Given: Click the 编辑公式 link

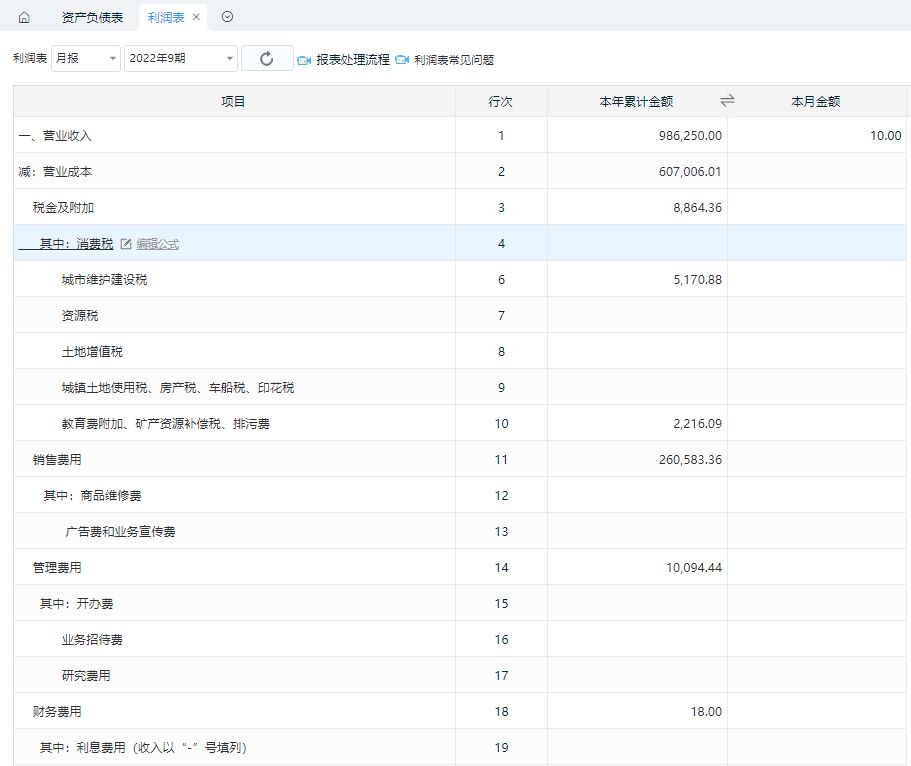Looking at the screenshot, I should 157,244.
